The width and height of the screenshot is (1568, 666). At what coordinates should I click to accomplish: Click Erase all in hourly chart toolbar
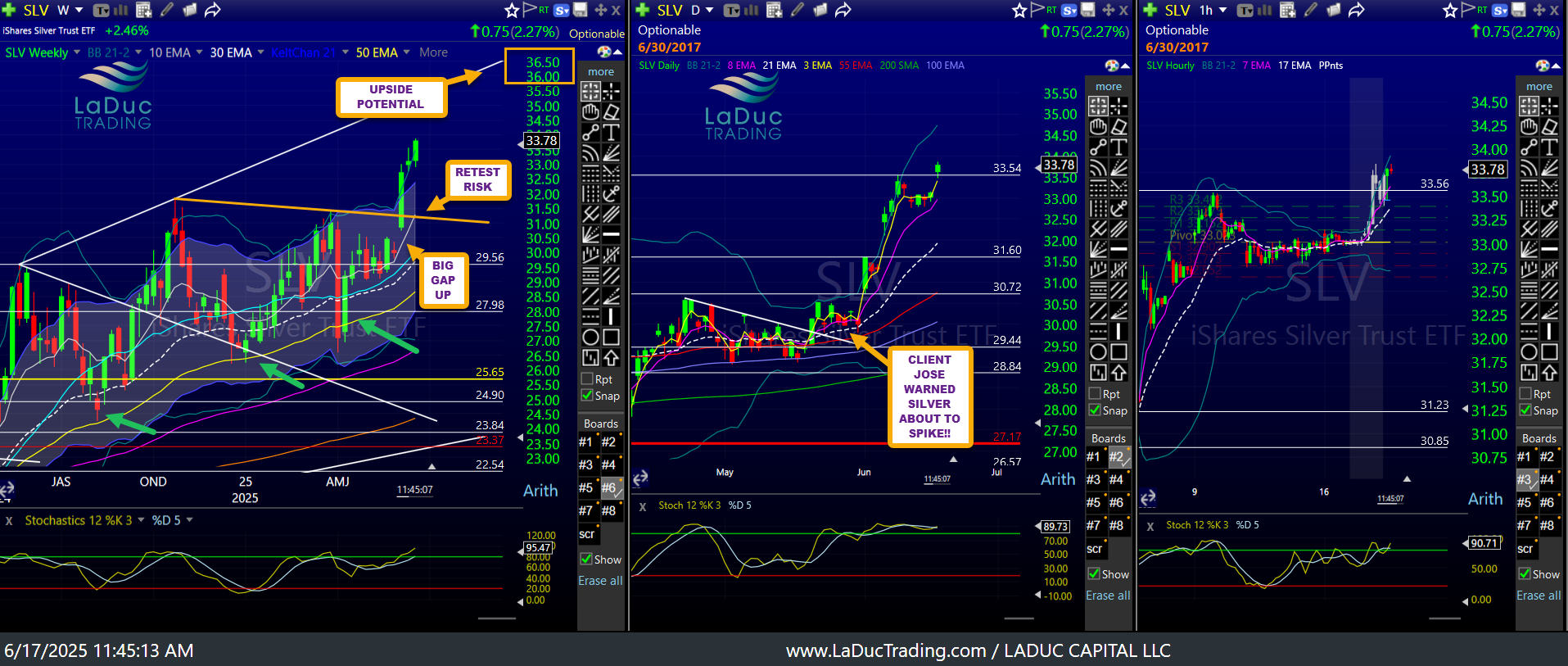(1539, 596)
